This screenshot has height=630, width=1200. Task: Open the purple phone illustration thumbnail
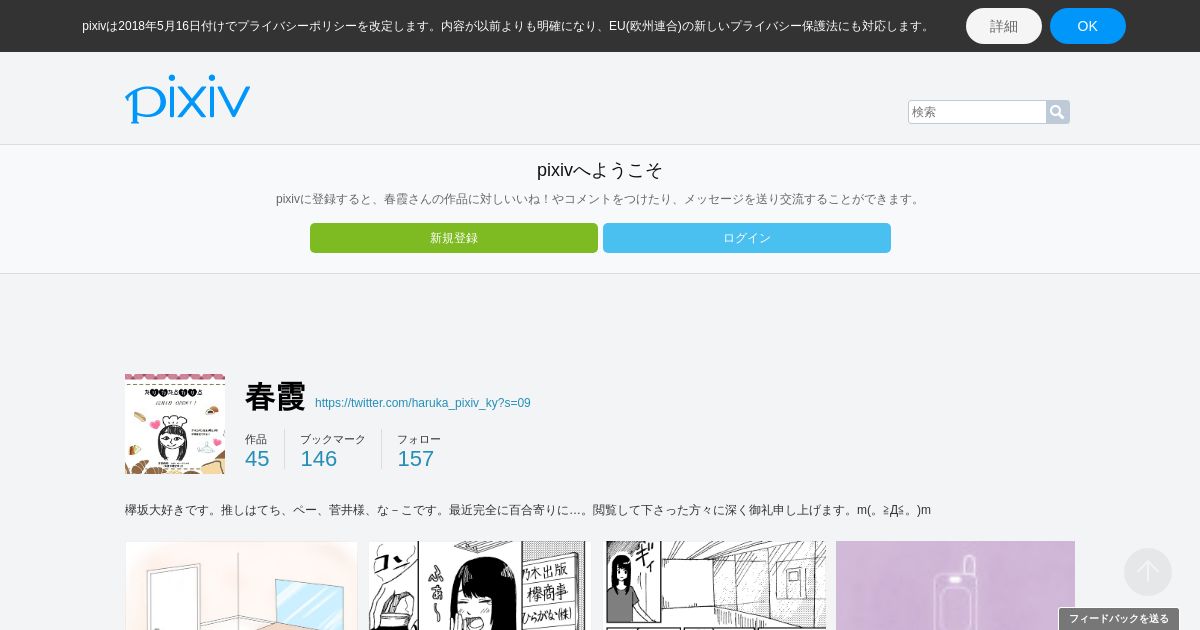coord(955,586)
